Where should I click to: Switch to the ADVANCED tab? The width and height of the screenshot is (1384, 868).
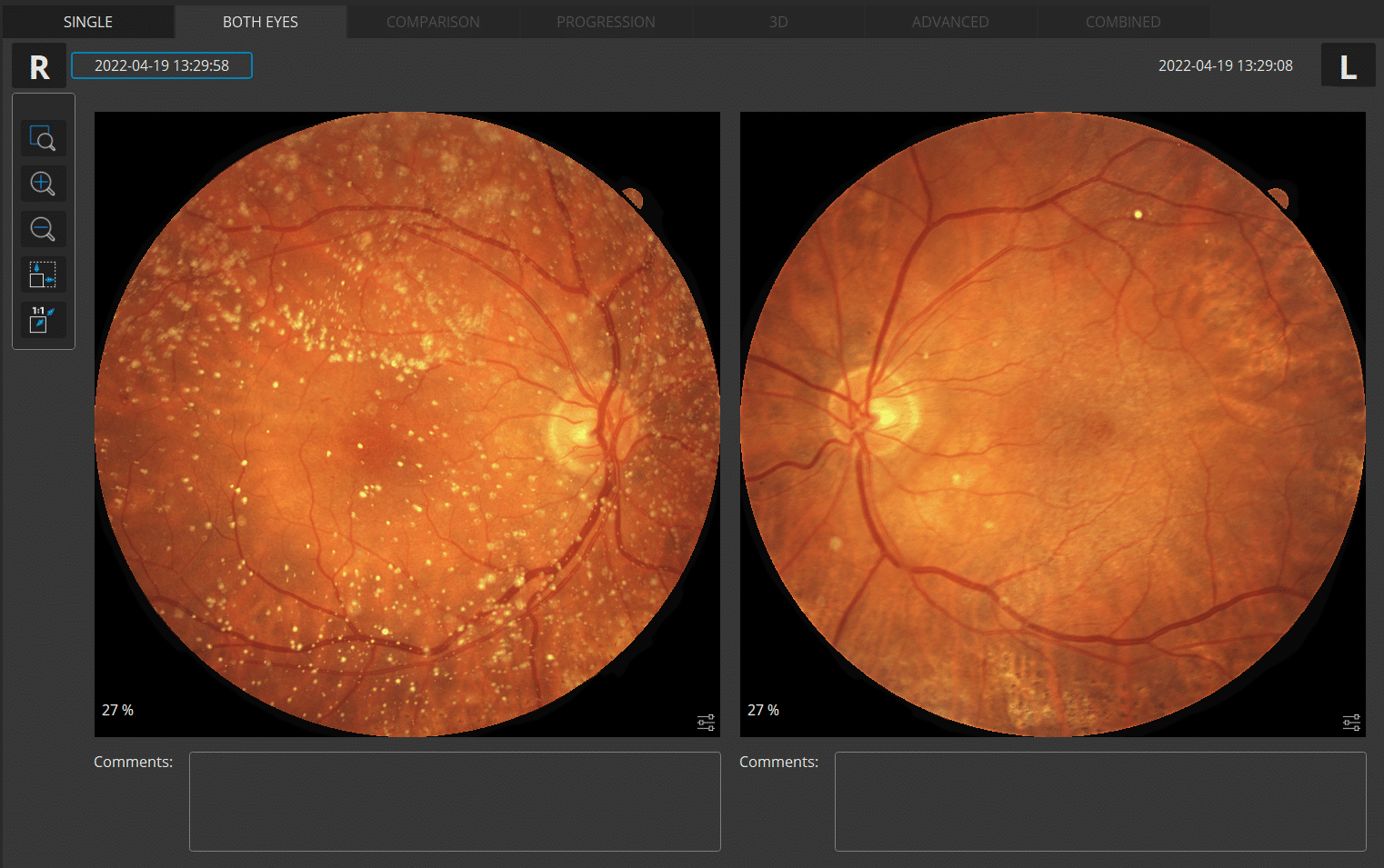[950, 22]
